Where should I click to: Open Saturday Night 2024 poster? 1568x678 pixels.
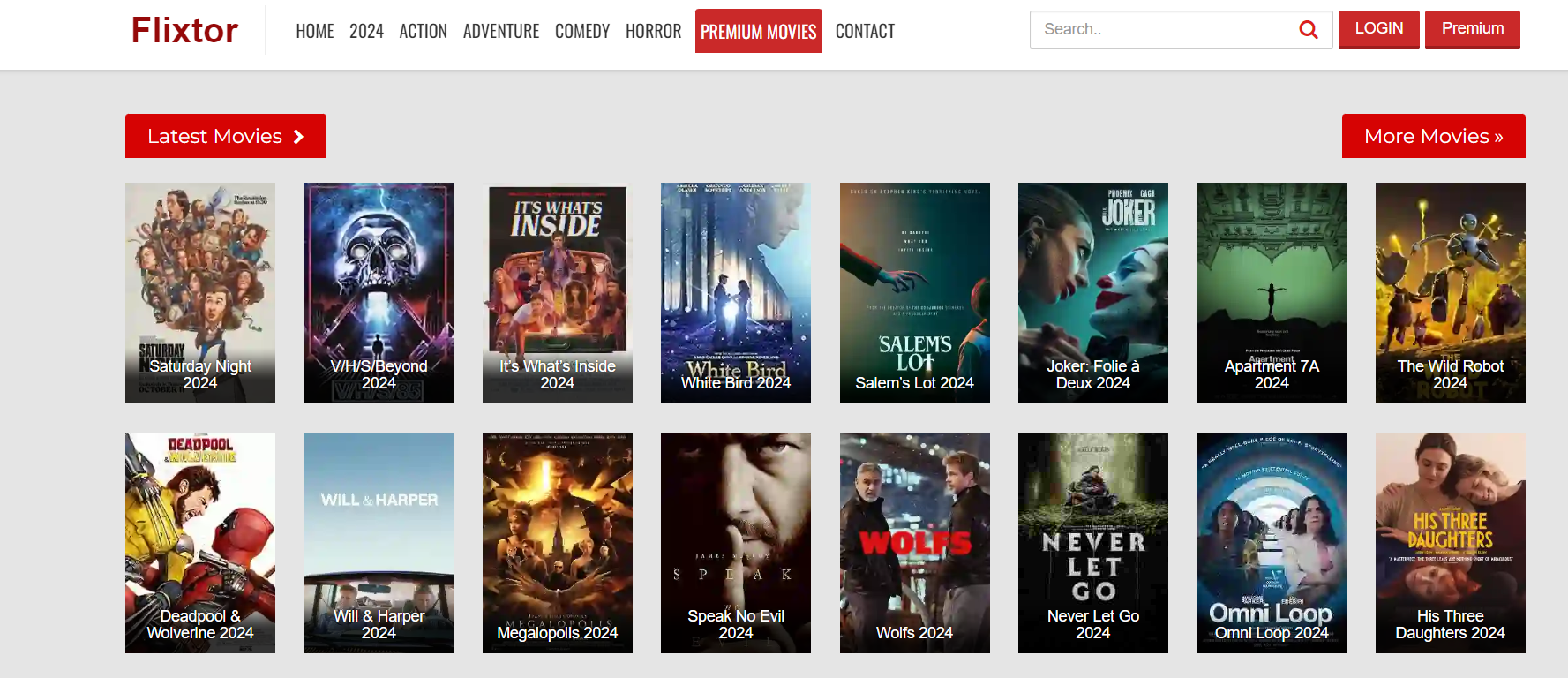pos(200,293)
